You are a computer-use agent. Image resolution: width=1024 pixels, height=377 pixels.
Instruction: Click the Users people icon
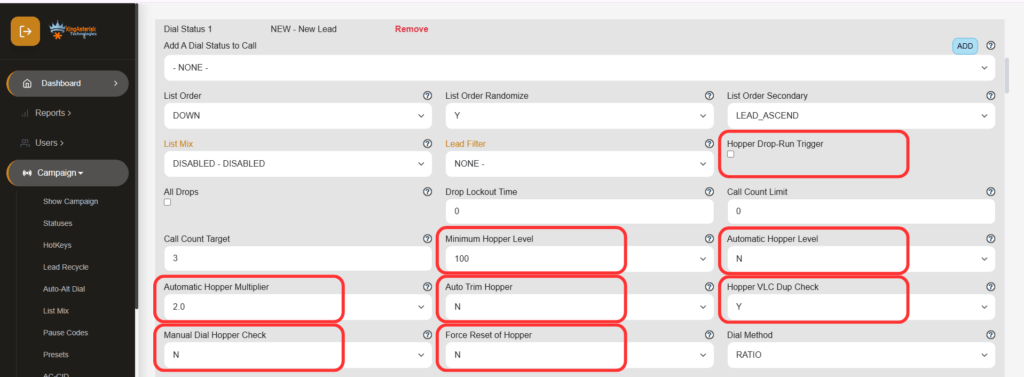coord(25,143)
